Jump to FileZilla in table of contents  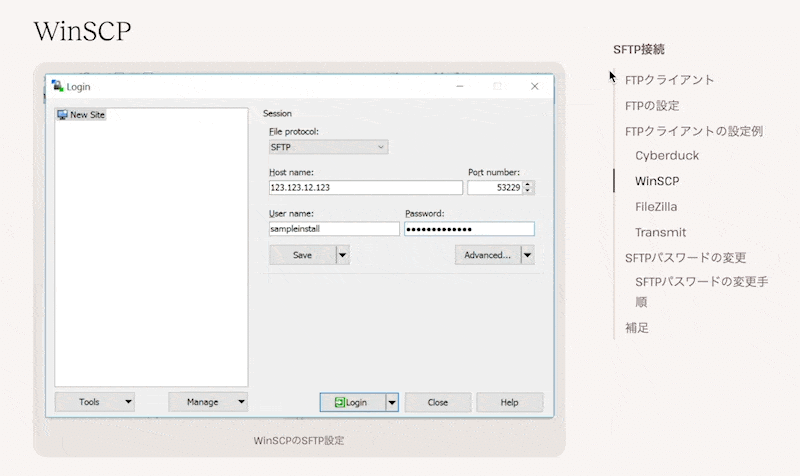pos(656,207)
